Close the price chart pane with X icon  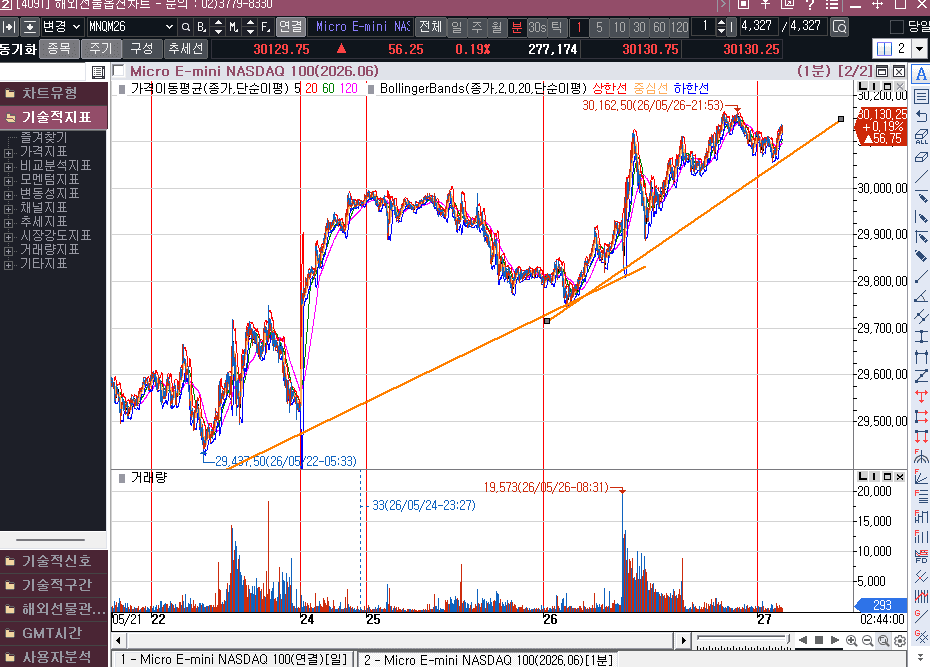point(899,72)
